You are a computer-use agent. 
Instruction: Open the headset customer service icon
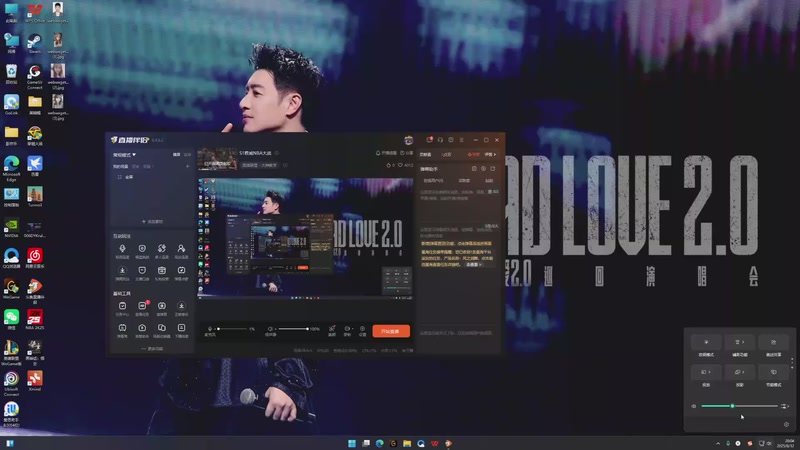pos(440,140)
